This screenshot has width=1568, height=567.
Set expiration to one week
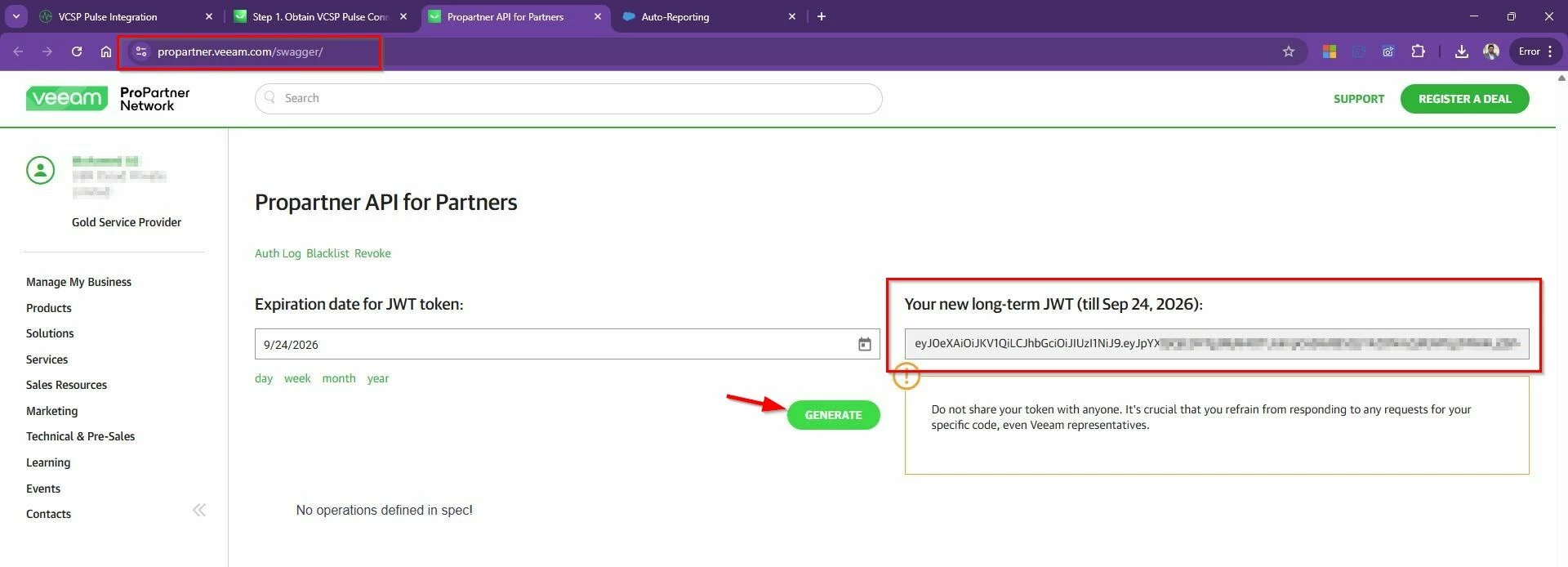point(297,378)
